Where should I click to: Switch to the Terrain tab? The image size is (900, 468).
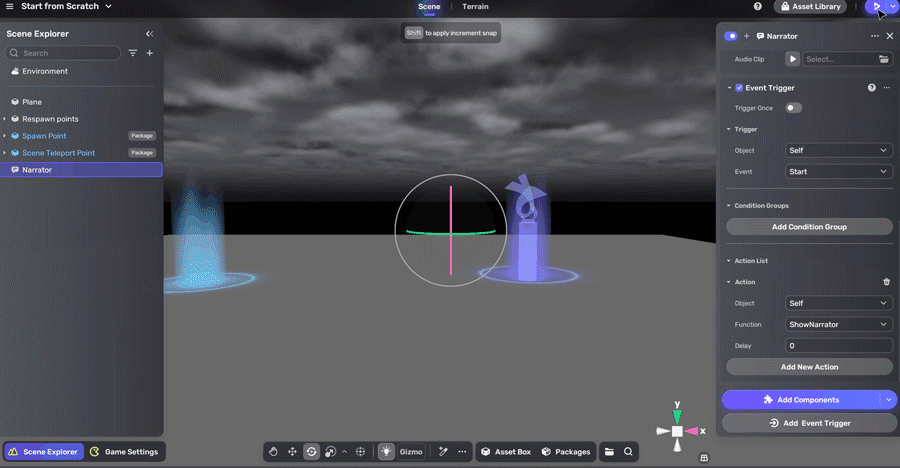coord(475,7)
